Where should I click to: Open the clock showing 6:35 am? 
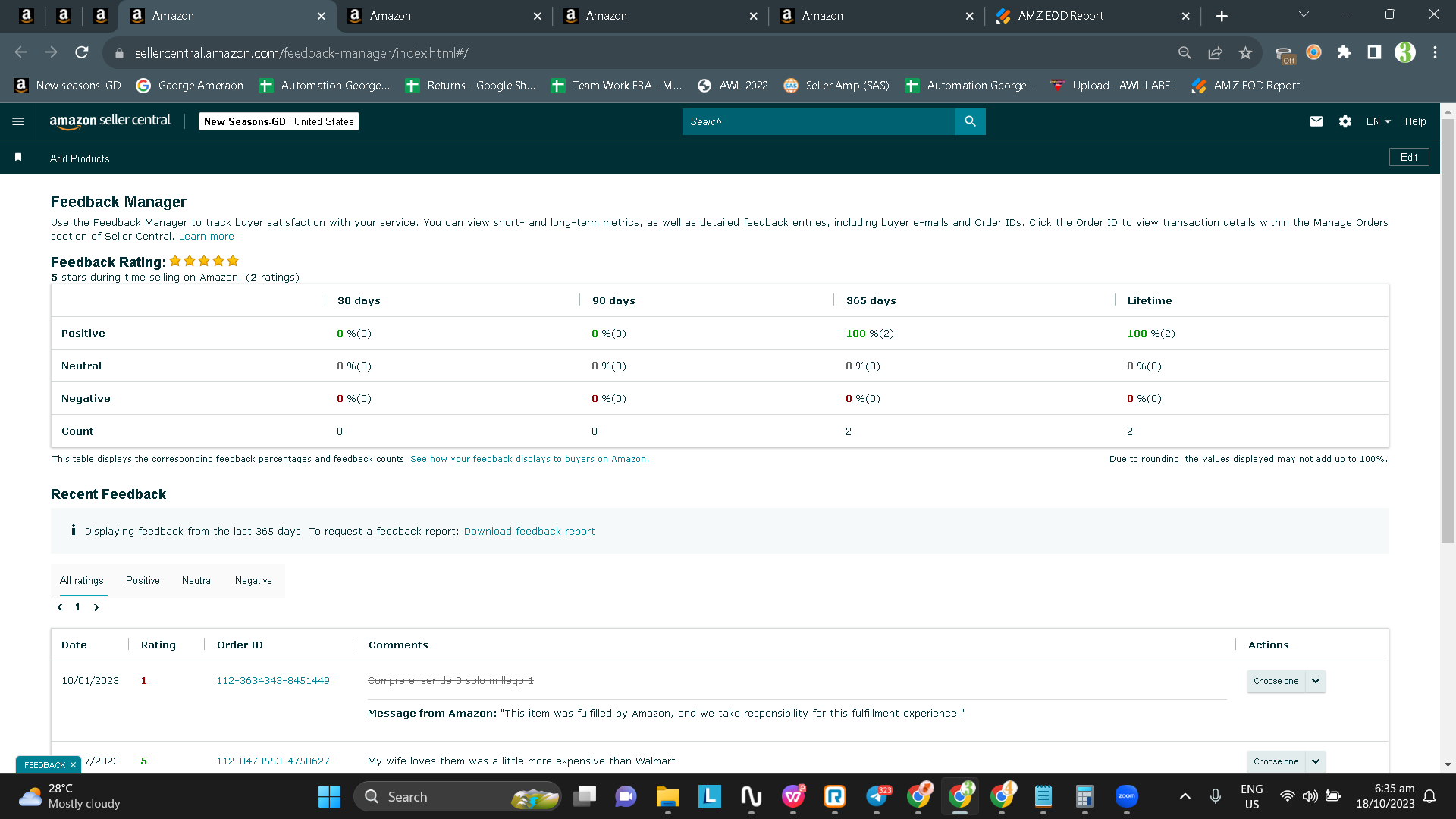pos(1385,796)
